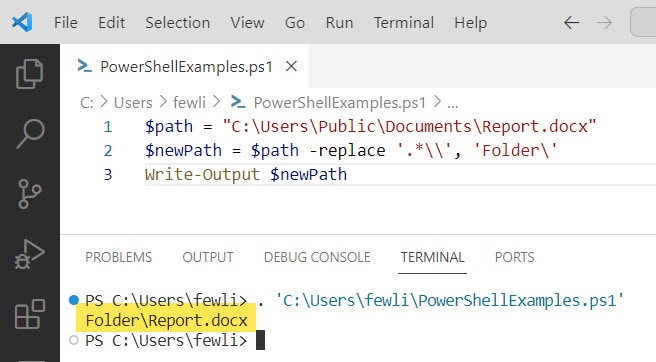Click the 'Folder\' string on line 2

tap(515, 150)
